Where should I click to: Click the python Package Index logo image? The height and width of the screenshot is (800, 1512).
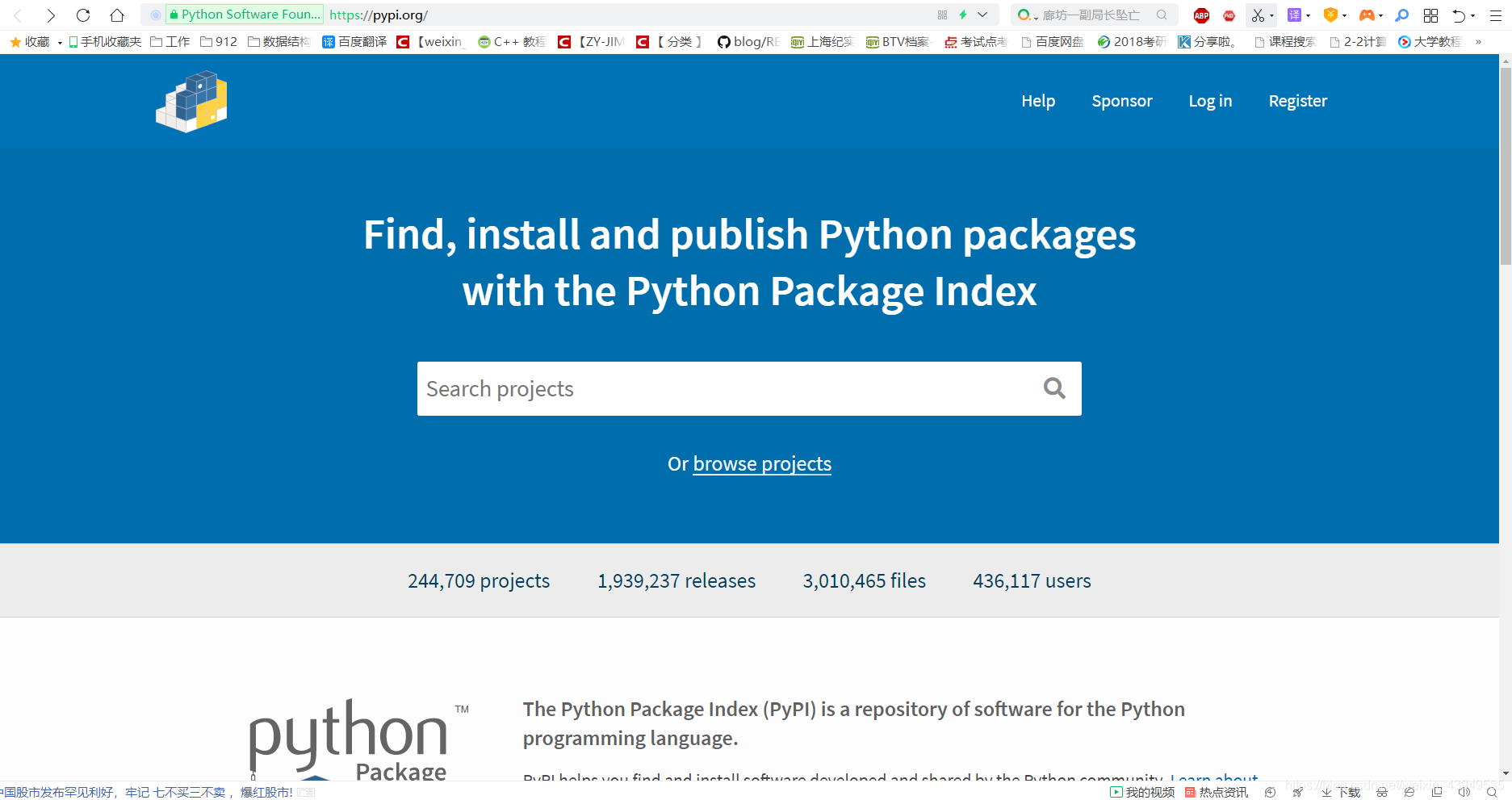tap(358, 739)
